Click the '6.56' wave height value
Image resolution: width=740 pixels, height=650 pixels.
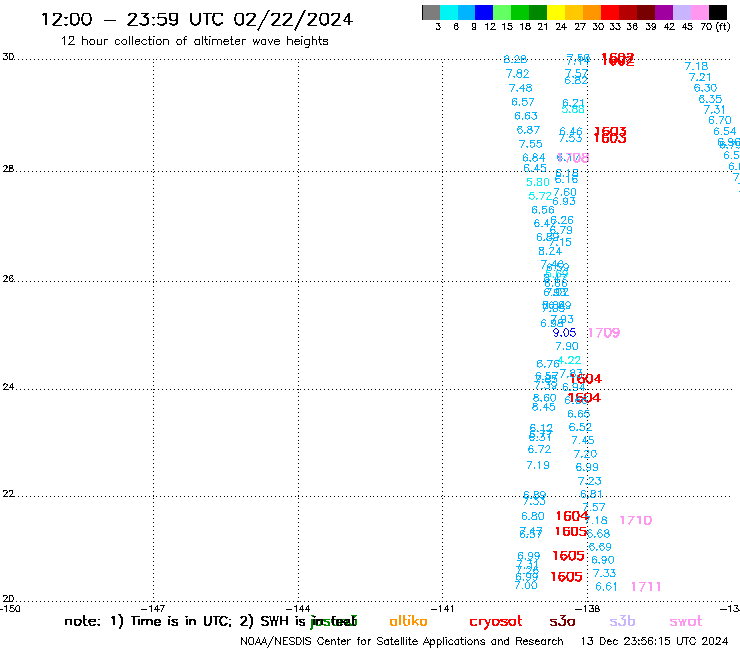coord(543,210)
